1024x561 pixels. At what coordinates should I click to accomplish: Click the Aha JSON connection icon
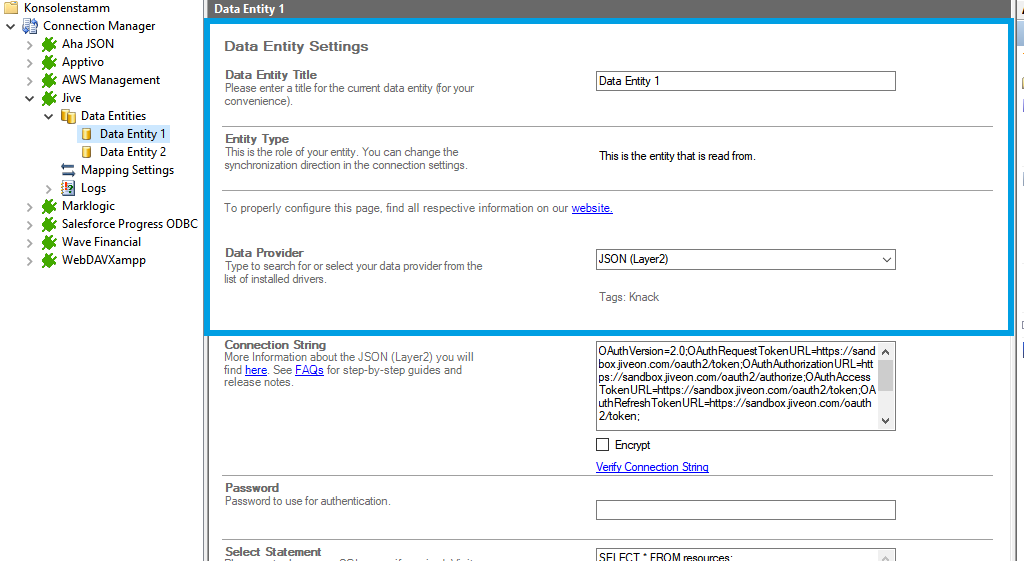click(x=49, y=44)
